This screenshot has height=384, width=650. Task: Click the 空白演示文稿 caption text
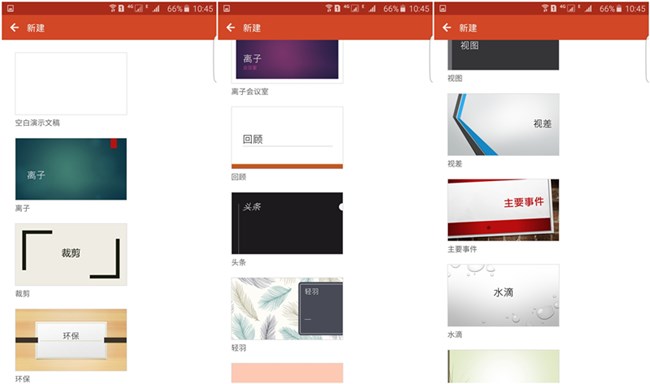[37, 123]
